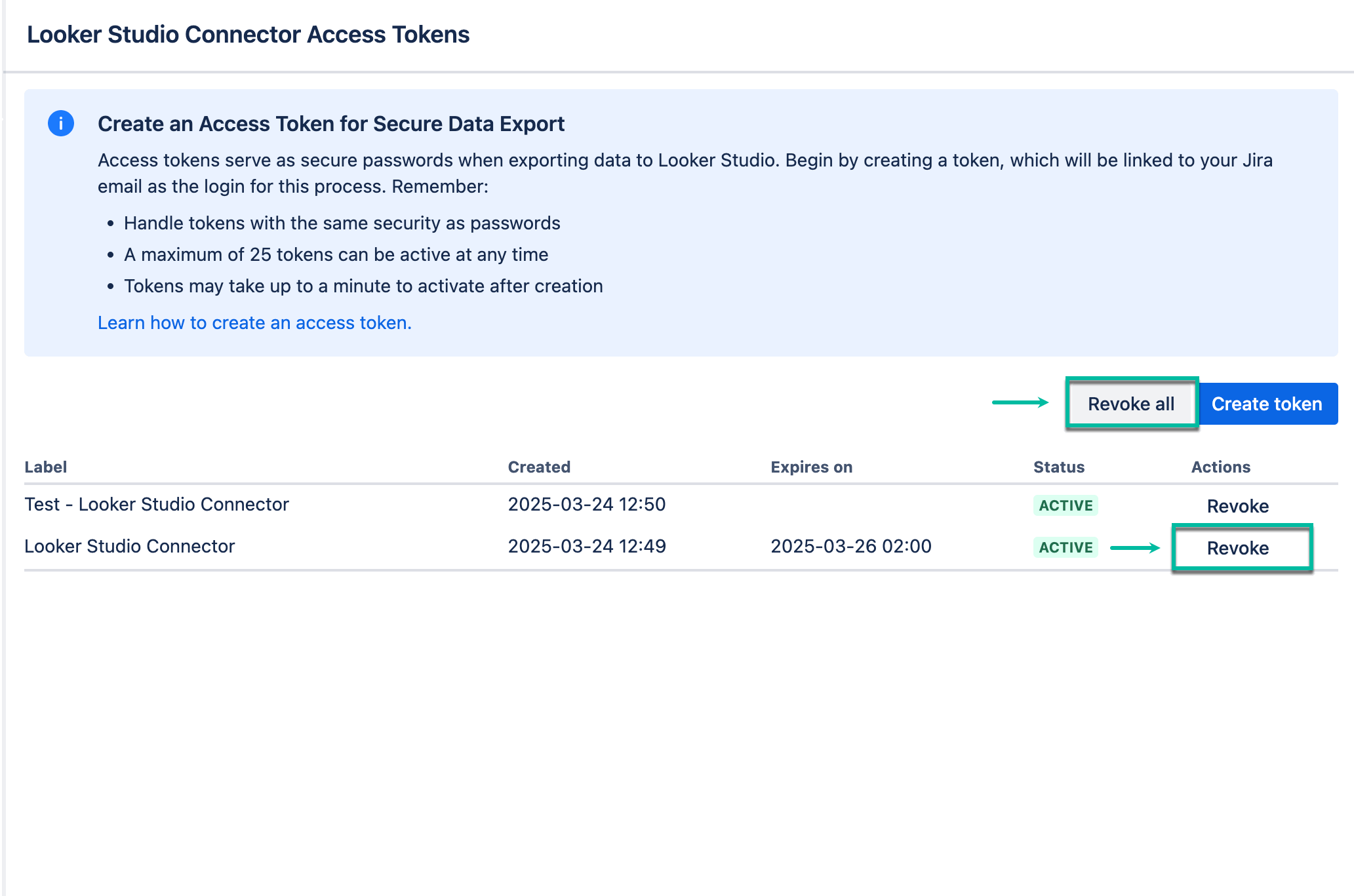Select the Expires on column header

(811, 467)
